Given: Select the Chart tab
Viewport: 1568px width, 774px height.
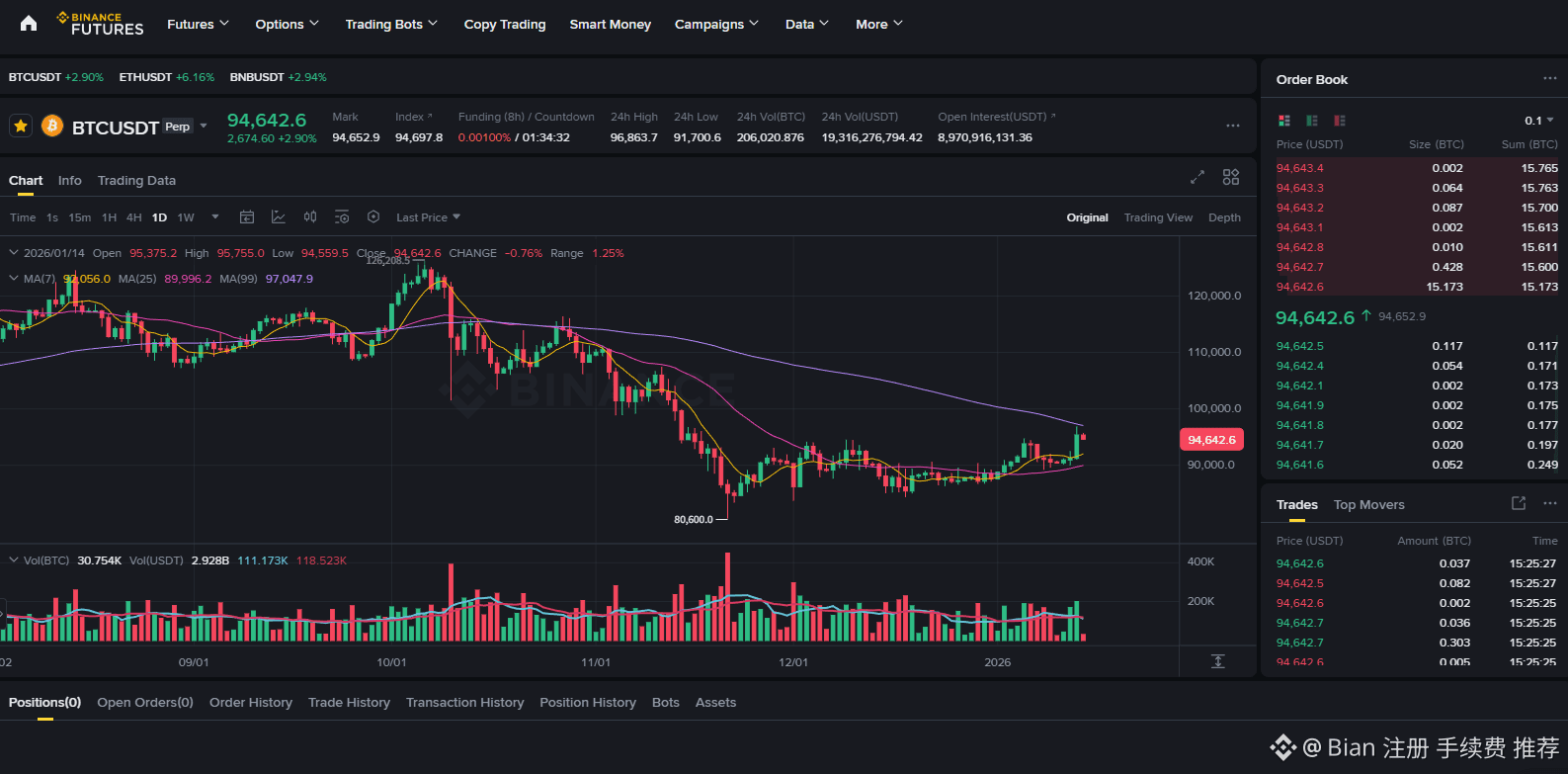Looking at the screenshot, I should (x=26, y=180).
